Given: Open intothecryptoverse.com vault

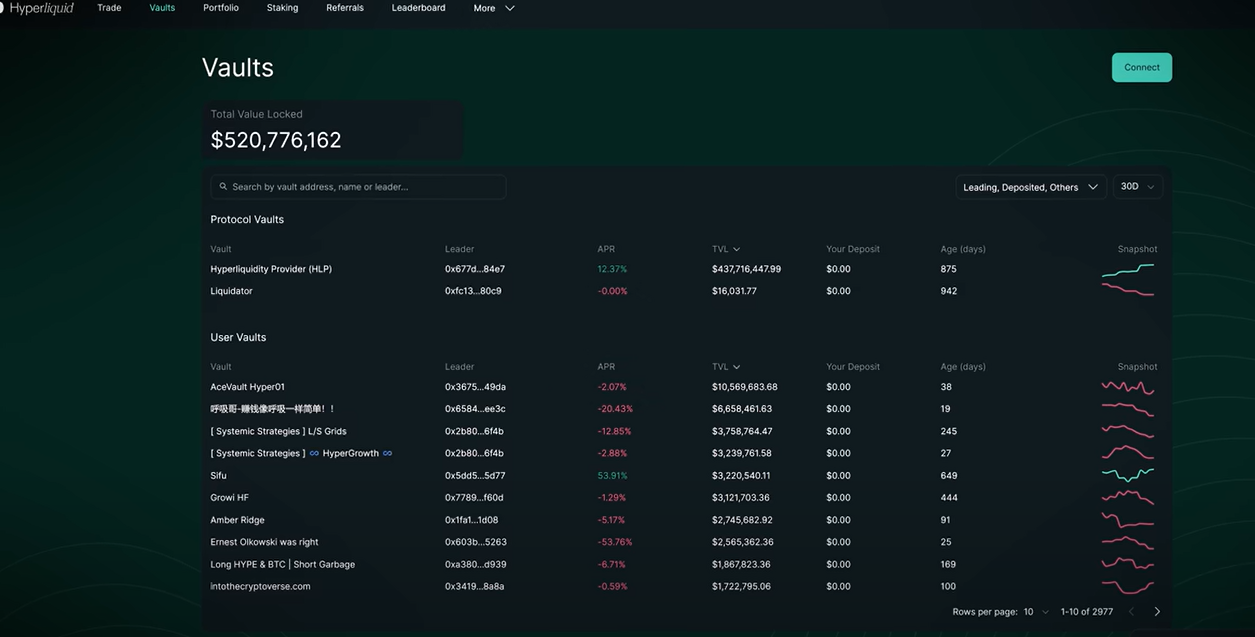Looking at the screenshot, I should point(260,586).
